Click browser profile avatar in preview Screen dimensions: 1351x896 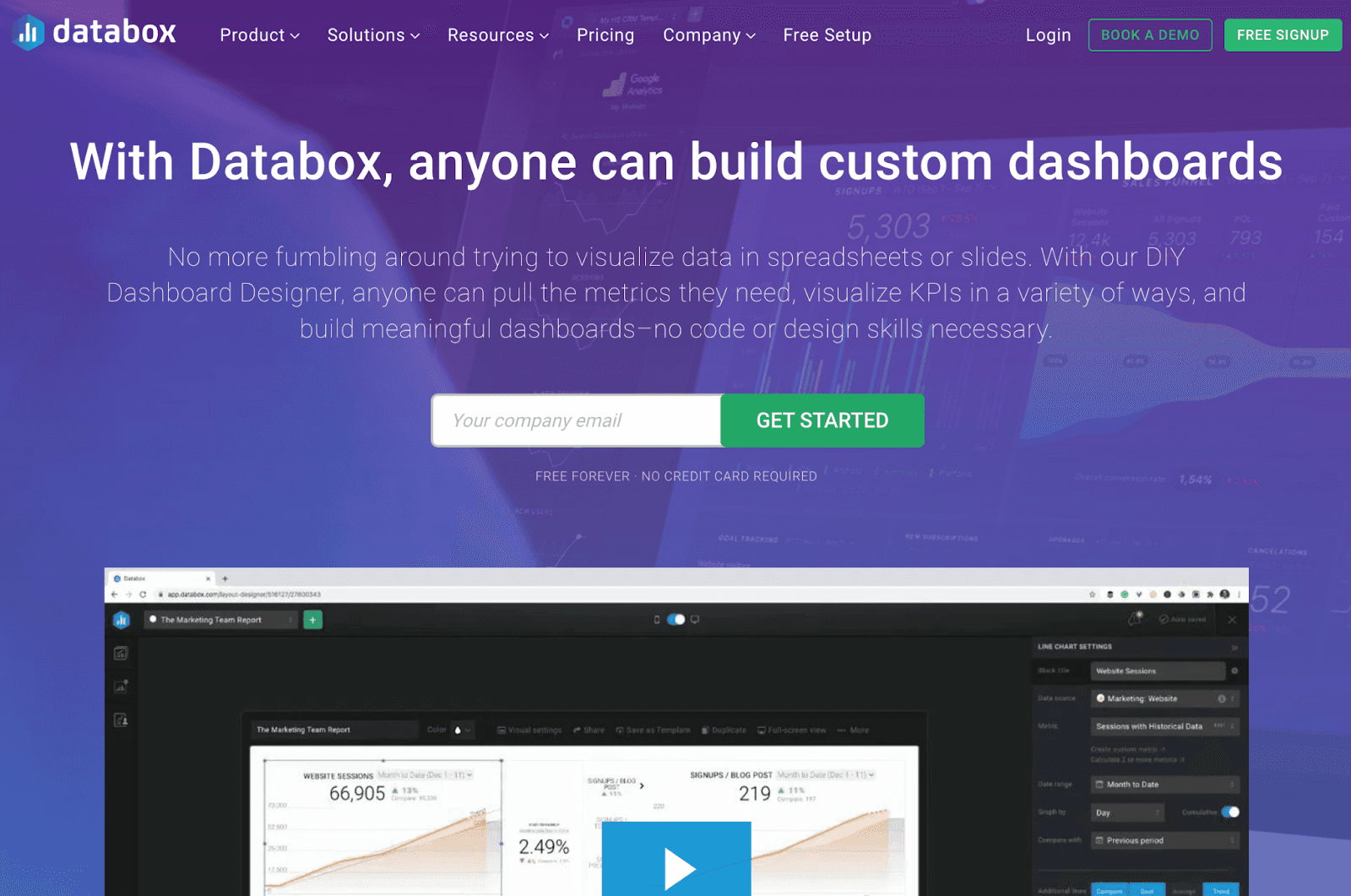coord(1224,595)
